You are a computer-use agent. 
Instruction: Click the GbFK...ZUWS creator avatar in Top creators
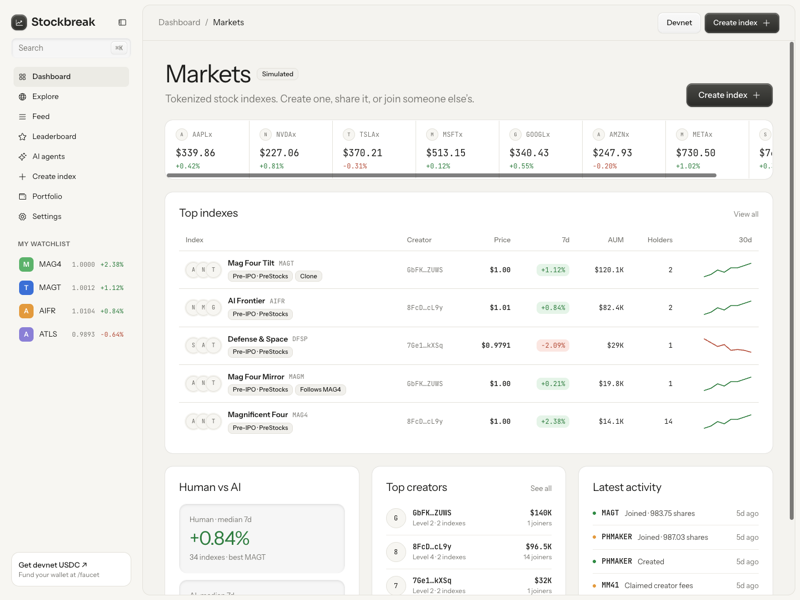tap(396, 518)
